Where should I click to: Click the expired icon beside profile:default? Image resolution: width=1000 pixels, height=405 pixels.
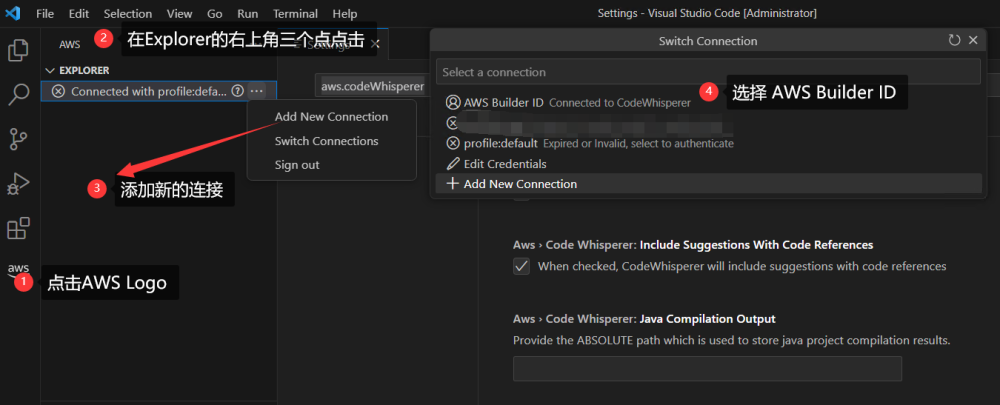453,143
